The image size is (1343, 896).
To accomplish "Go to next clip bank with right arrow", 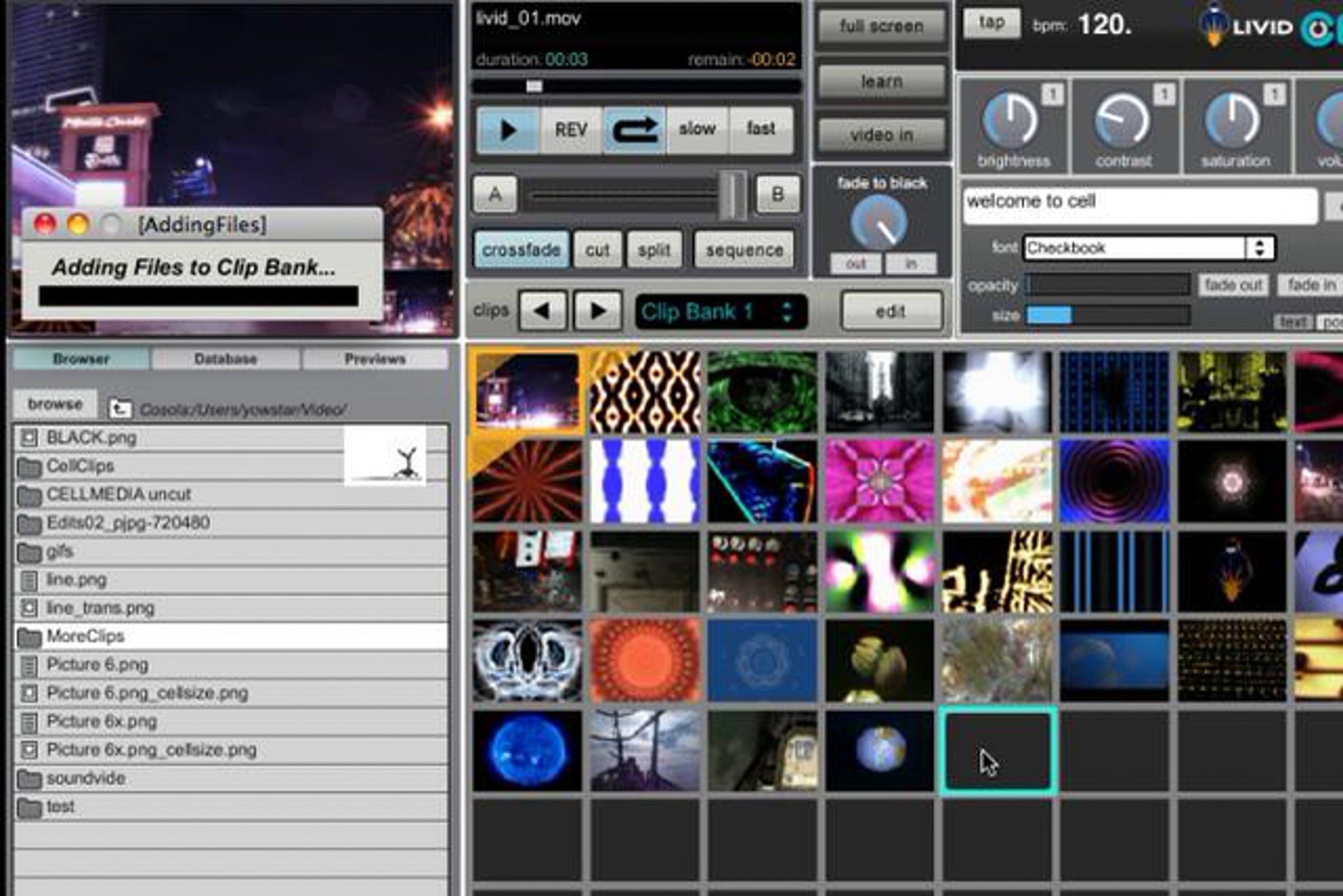I will click(598, 311).
